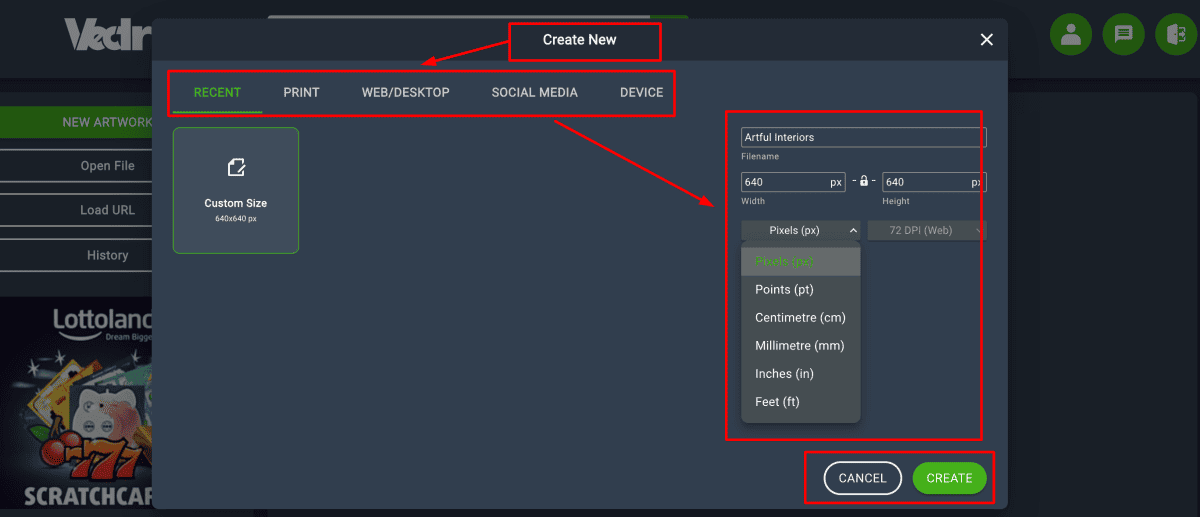Viewport: 1200px width, 517px height.
Task: Select Centimetre (cm) unit option
Action: point(800,318)
